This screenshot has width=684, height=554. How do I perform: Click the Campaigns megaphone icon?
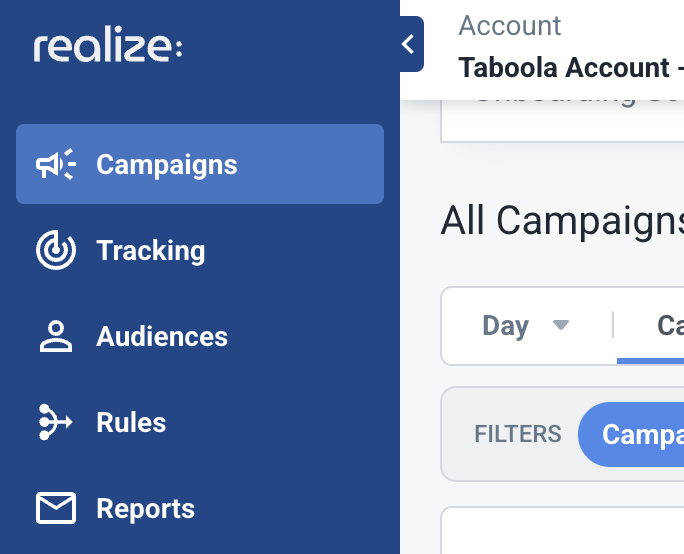click(56, 164)
